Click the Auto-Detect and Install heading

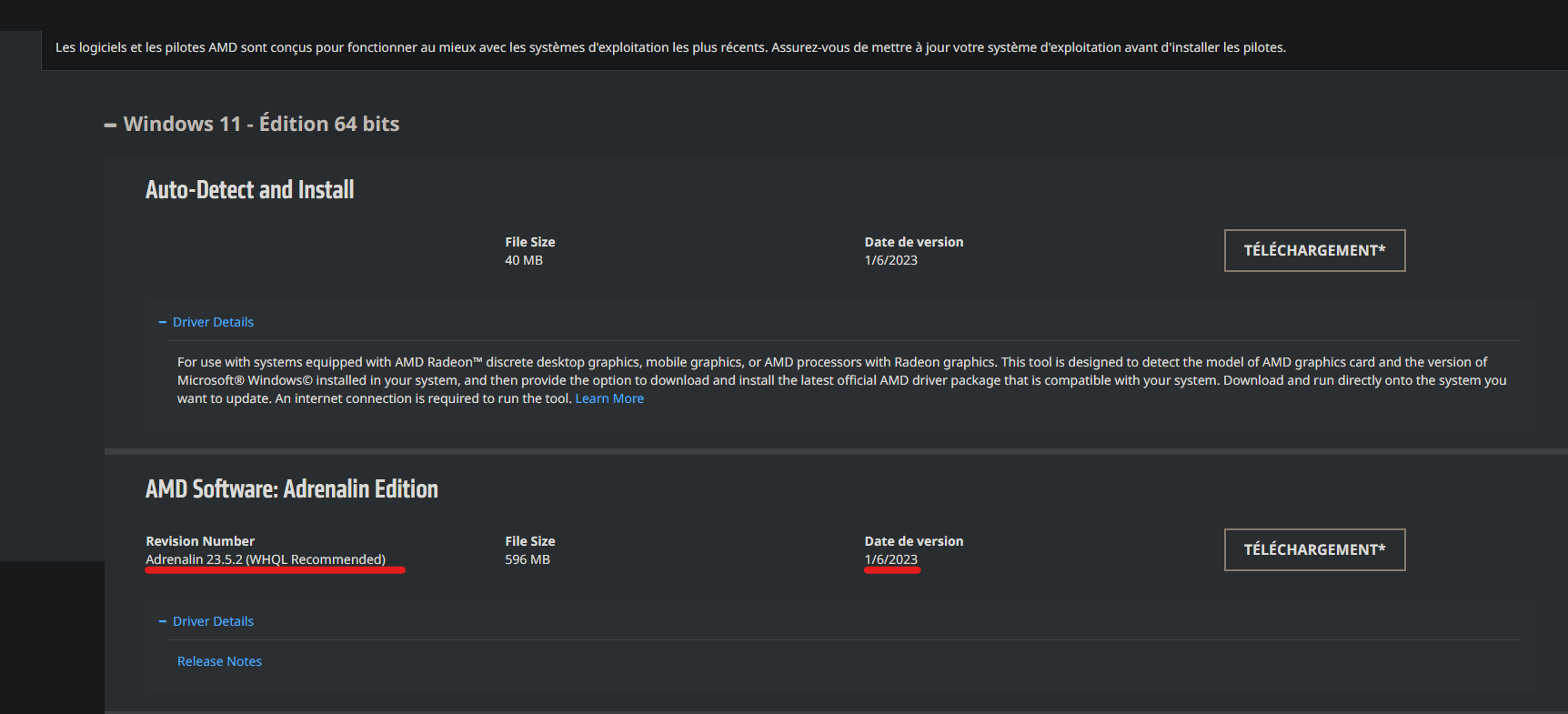[x=250, y=189]
